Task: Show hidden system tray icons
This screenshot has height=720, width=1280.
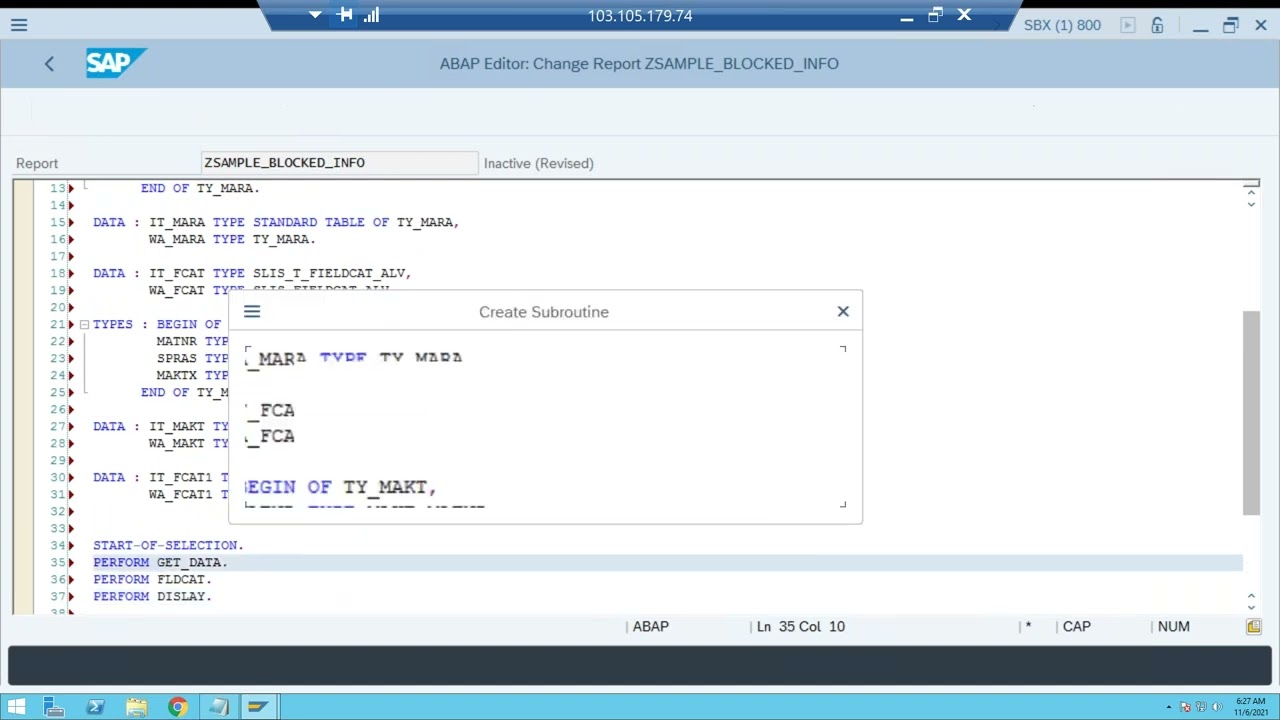Action: (1168, 707)
